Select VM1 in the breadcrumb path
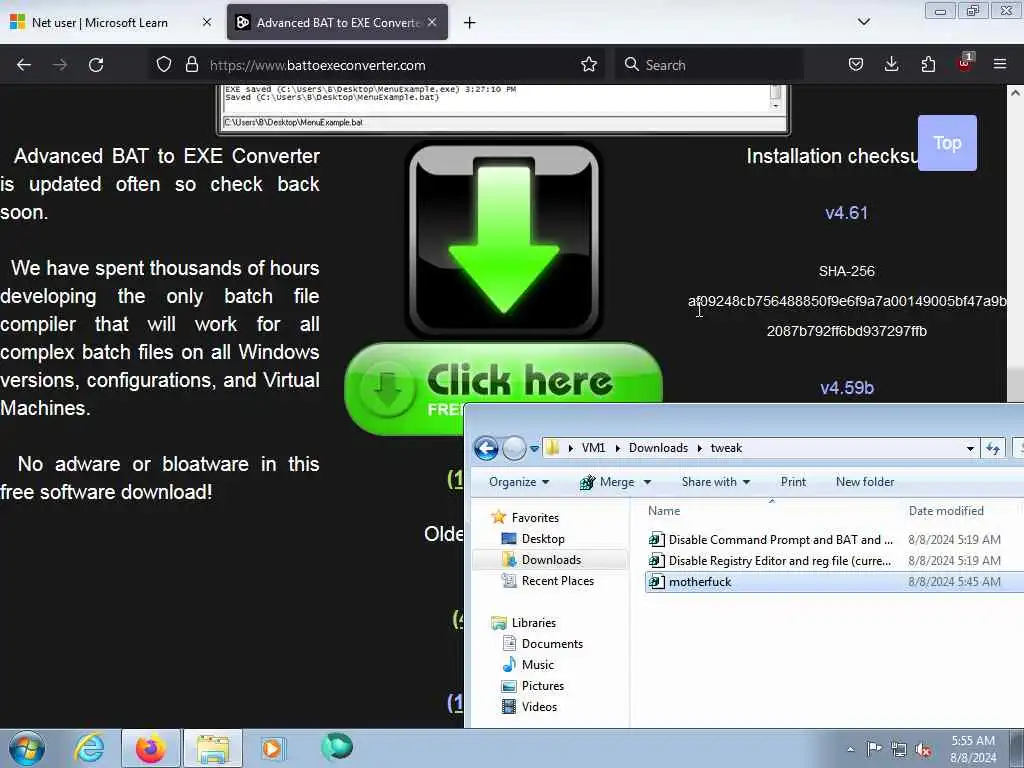This screenshot has width=1024, height=768. coord(593,448)
